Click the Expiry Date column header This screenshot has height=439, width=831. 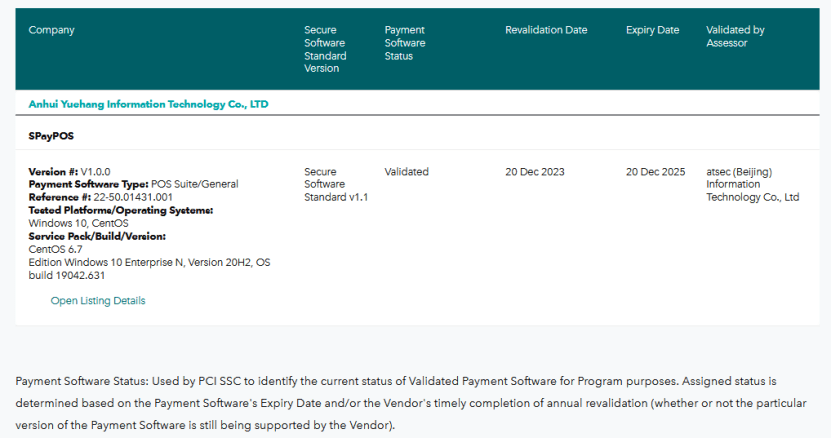pos(652,30)
